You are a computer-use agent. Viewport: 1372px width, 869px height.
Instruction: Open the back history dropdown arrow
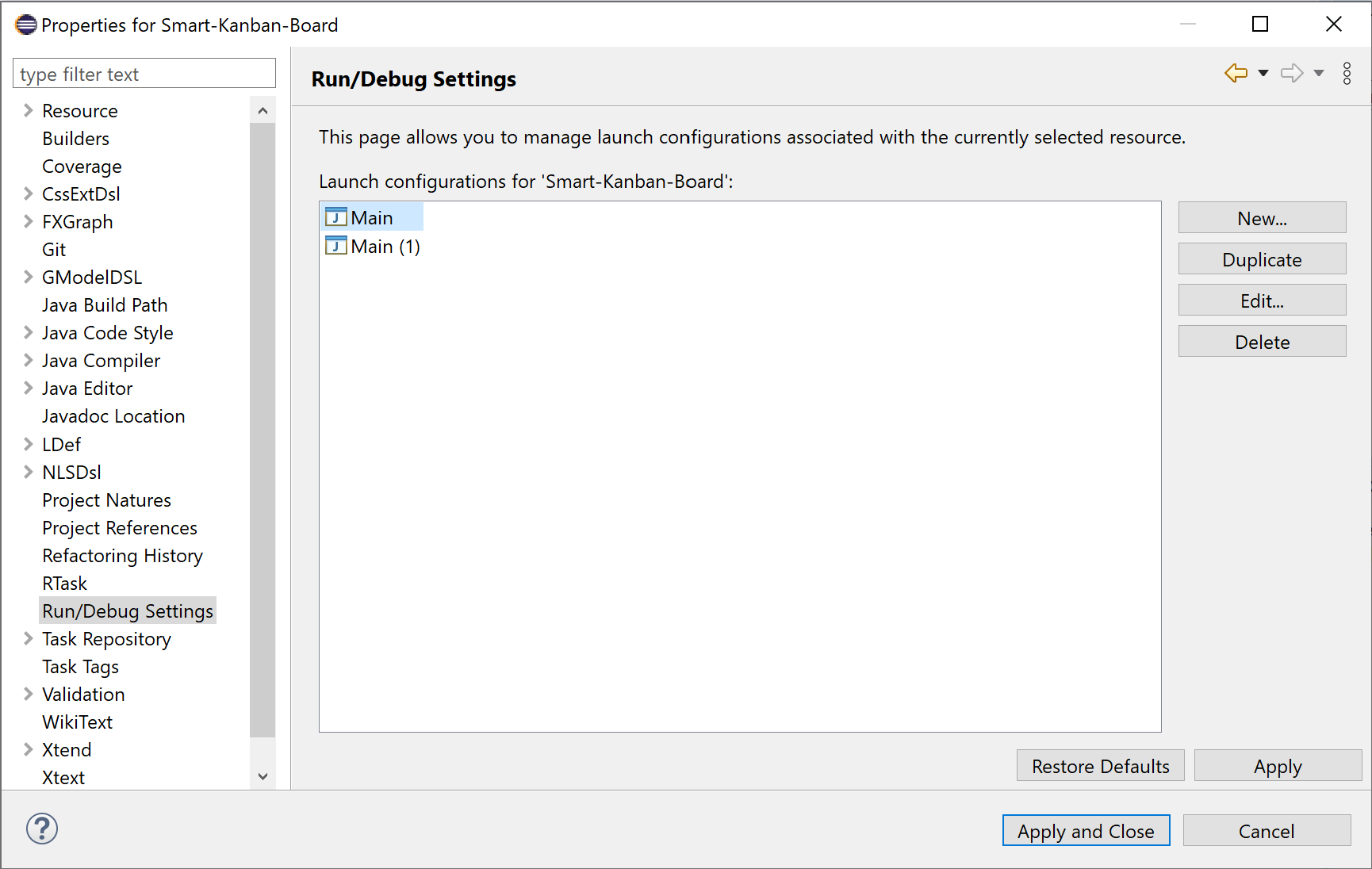[1263, 74]
